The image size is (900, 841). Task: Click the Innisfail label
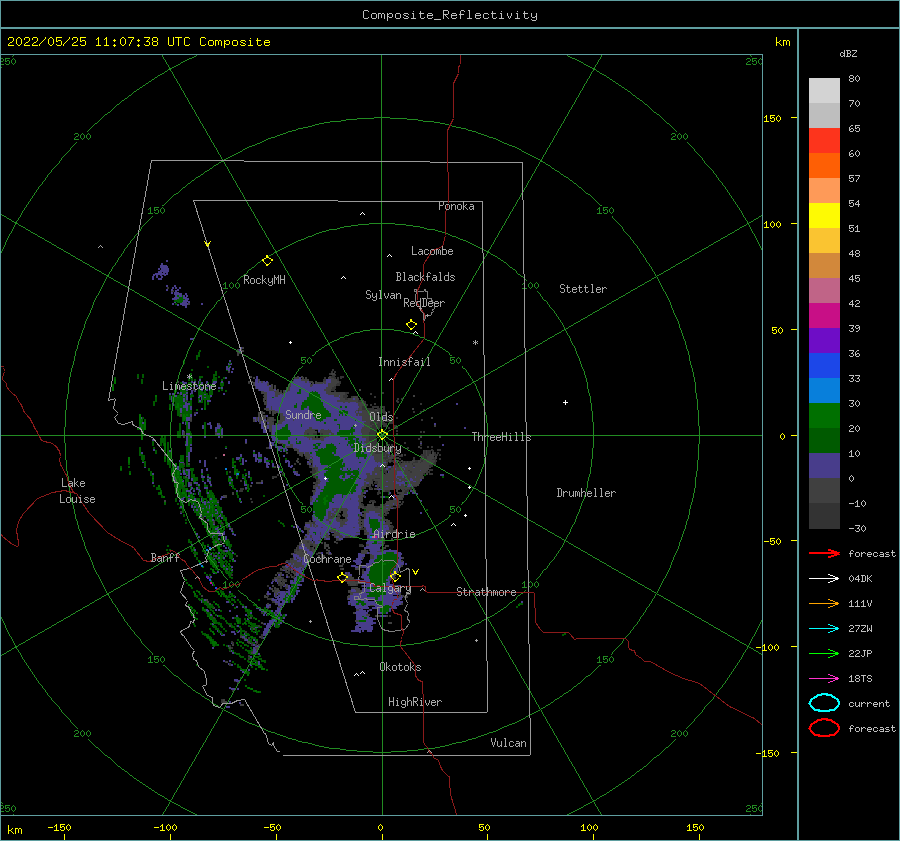click(x=404, y=362)
